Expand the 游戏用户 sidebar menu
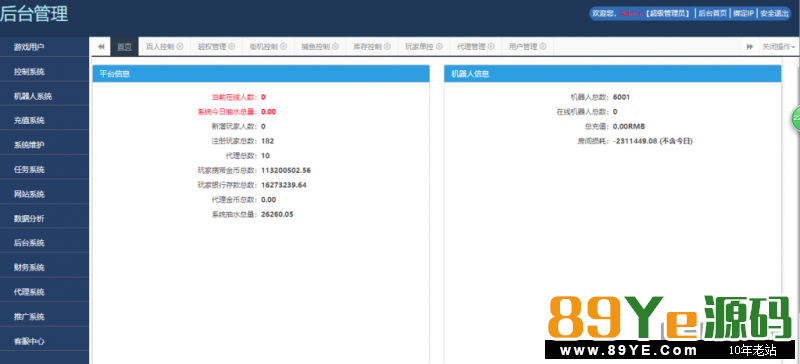800x364 pixels. coord(44,47)
